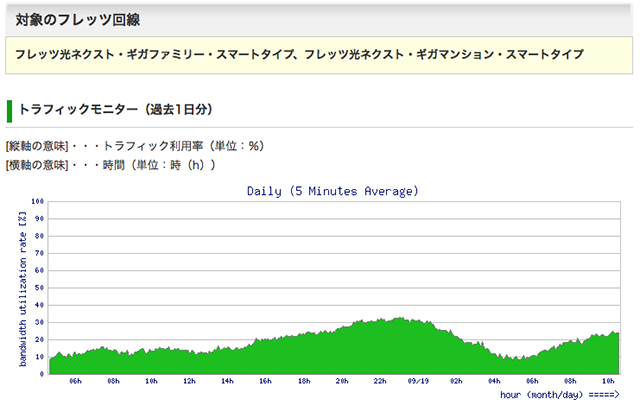The height and width of the screenshot is (405, 640).
Task: Click the 22h tick on the time axis
Action: tap(380, 380)
